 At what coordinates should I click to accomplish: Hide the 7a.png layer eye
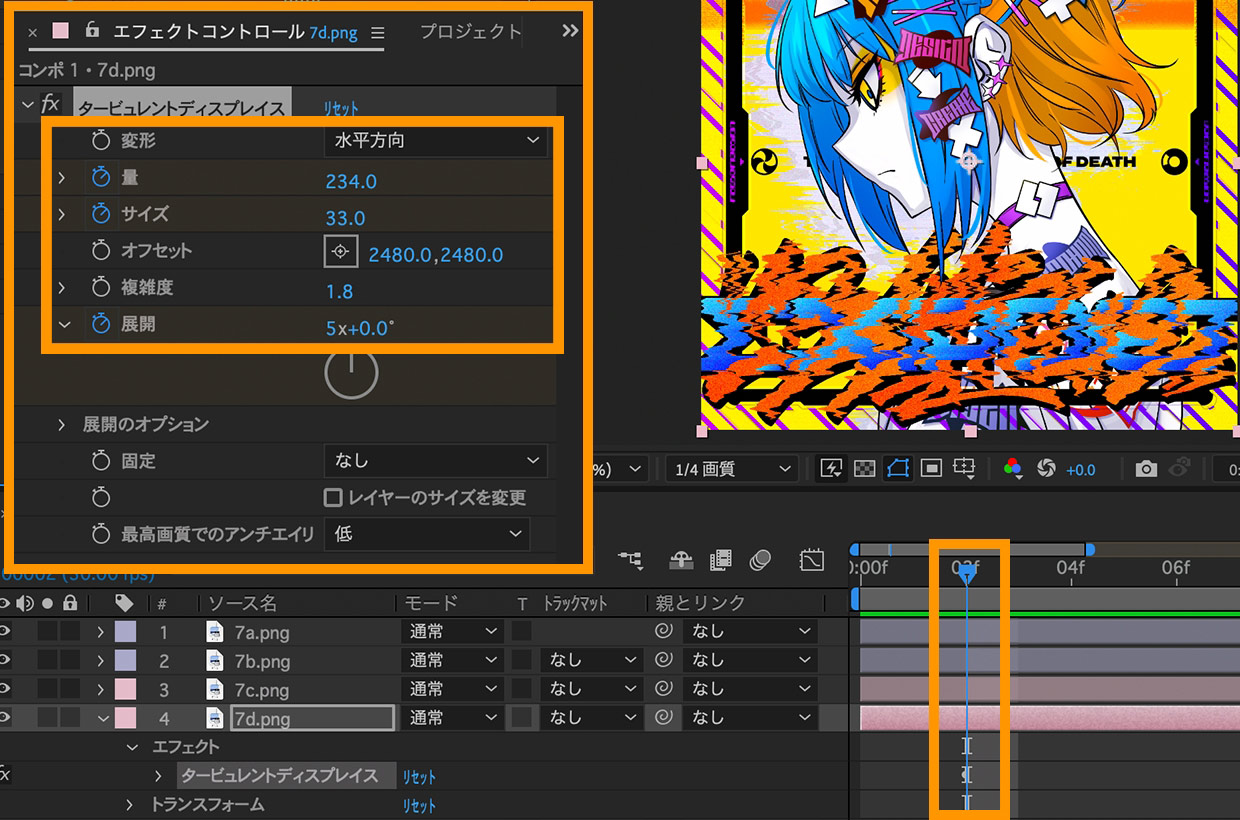[x=4, y=631]
